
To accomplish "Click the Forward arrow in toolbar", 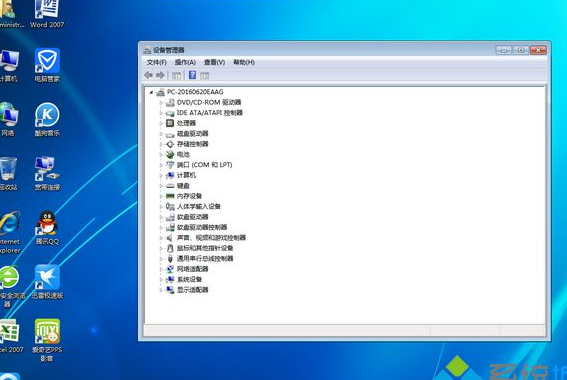I will click(x=160, y=75).
